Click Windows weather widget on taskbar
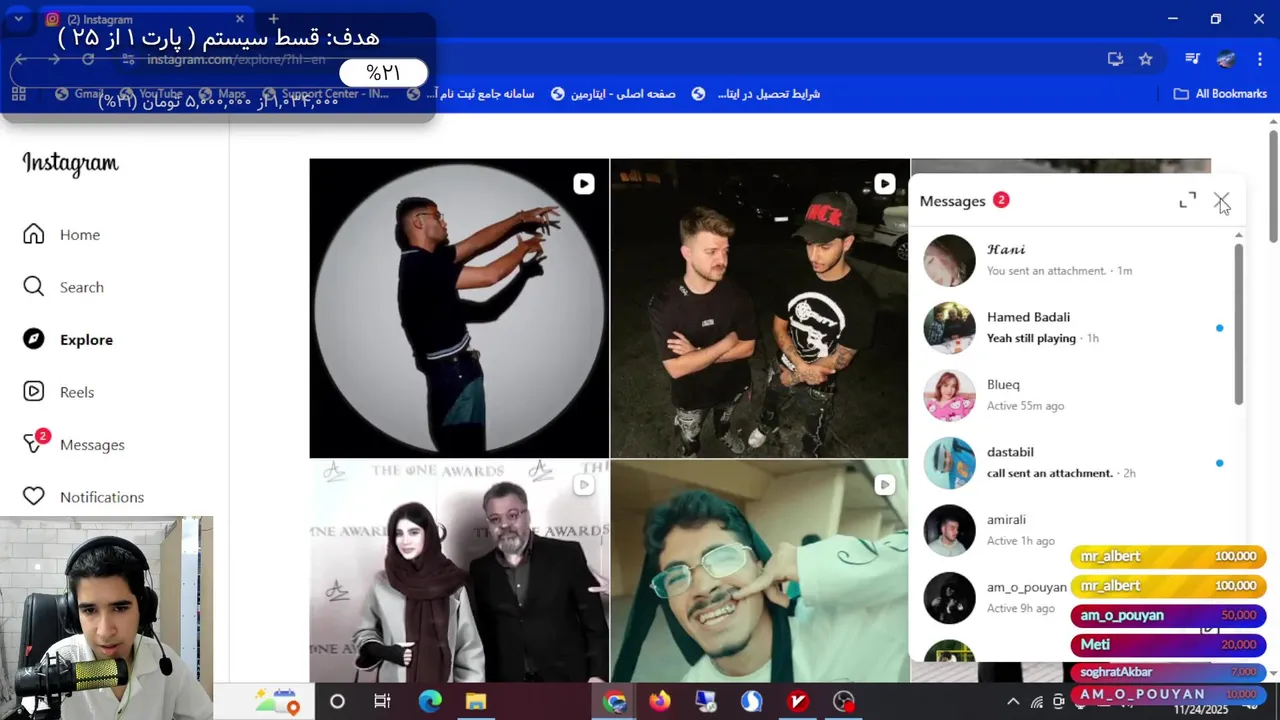The image size is (1280, 720). (x=276, y=701)
